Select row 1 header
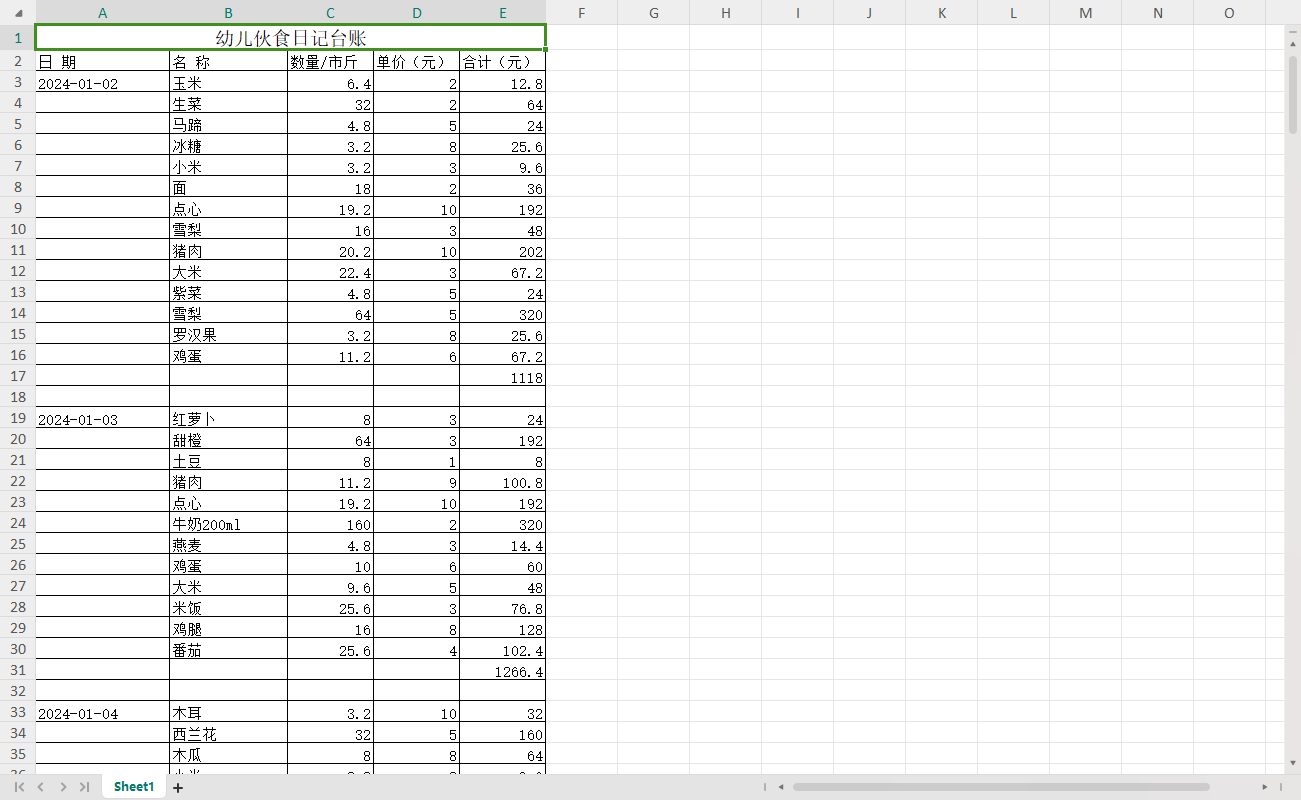Screen dimensions: 1301x800 point(18,38)
